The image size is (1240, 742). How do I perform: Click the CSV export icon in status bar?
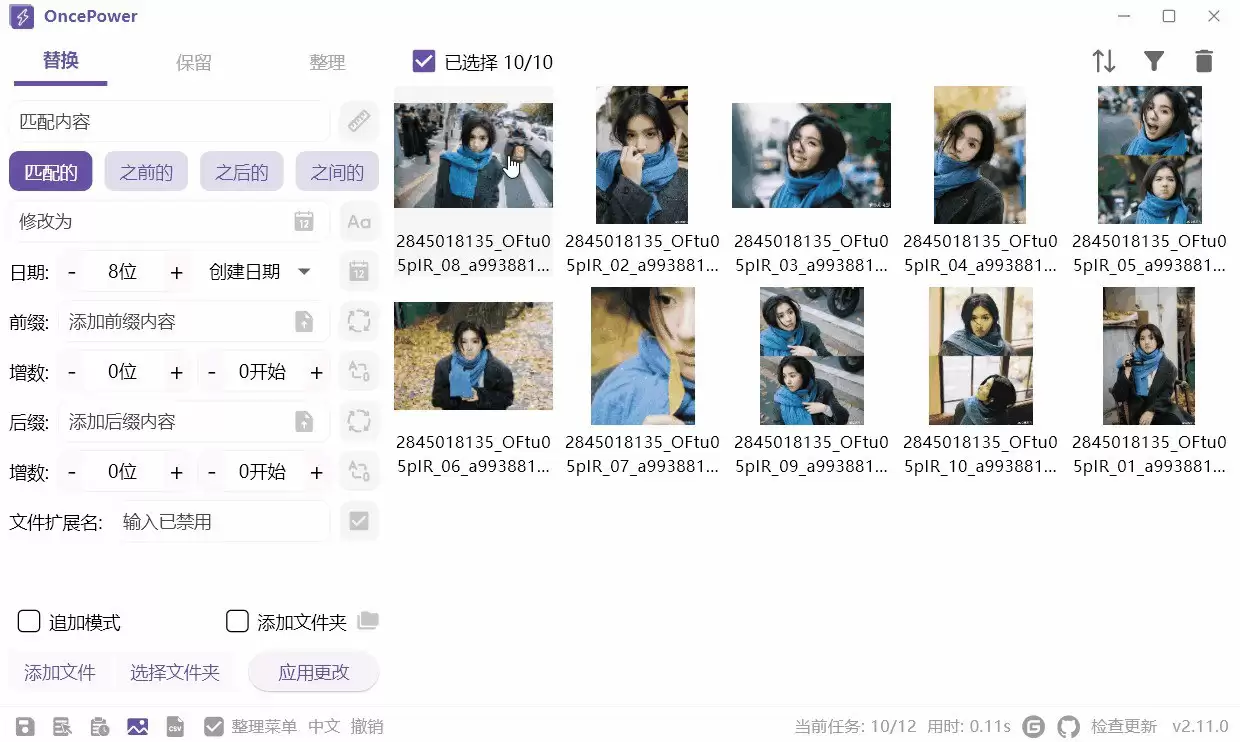[175, 726]
